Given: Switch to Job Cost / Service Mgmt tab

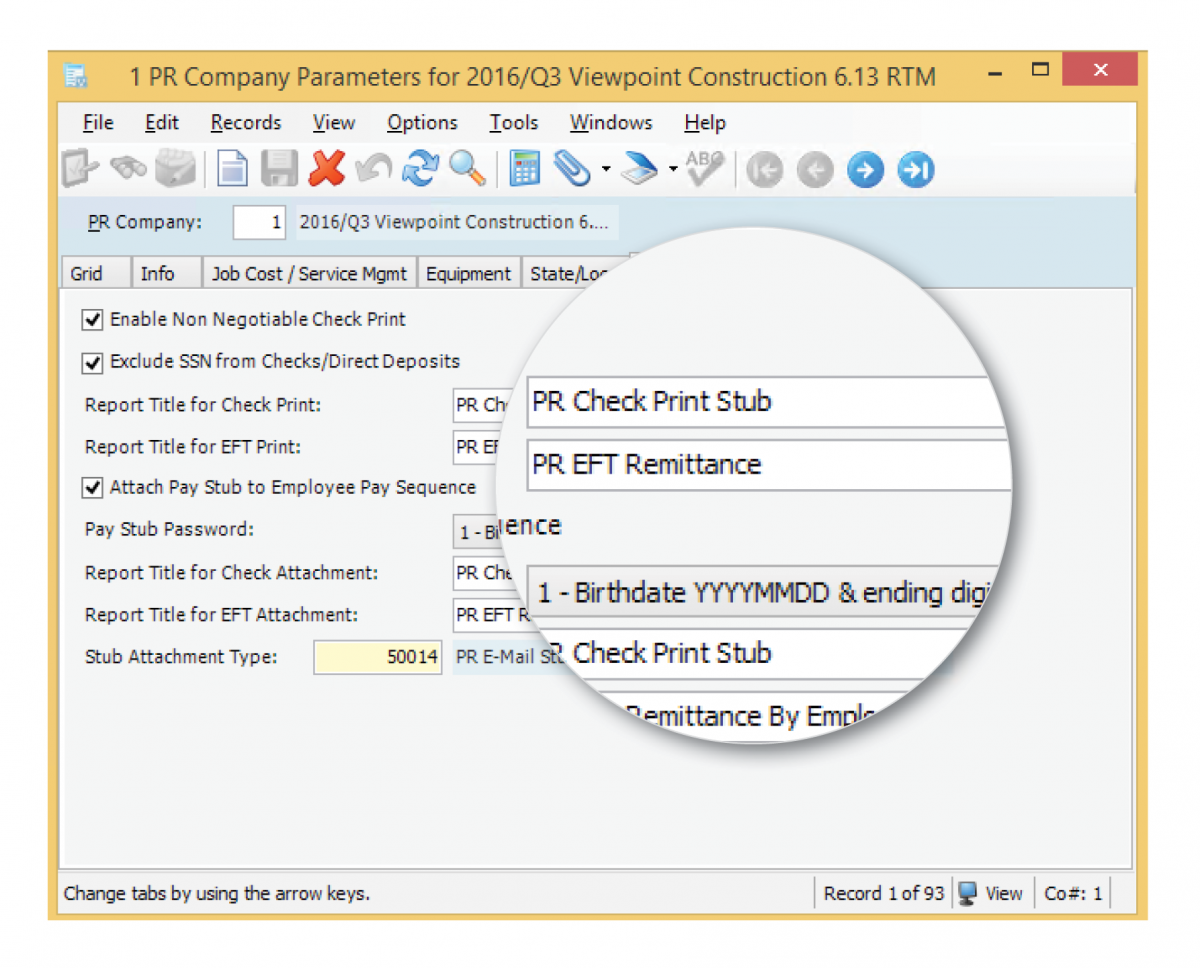Looking at the screenshot, I should [x=309, y=273].
